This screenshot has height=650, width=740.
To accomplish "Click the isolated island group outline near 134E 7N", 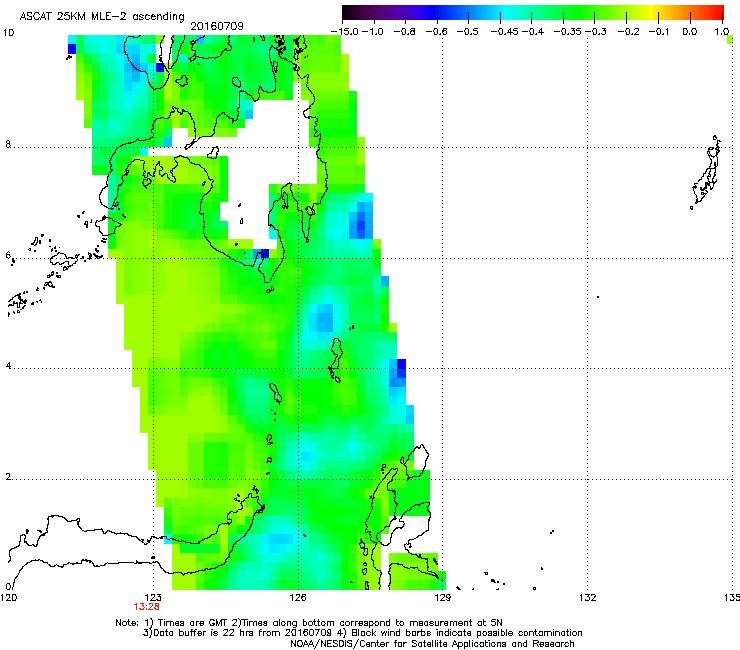I will click(706, 173).
